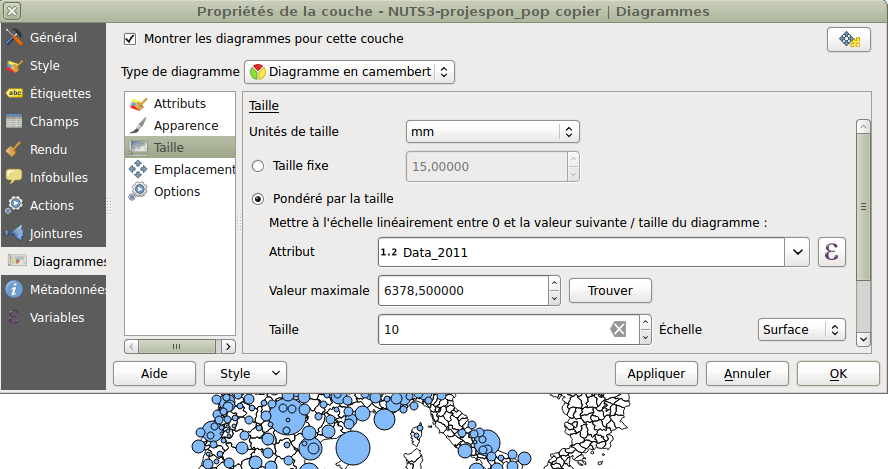Screen dimensions: 888x469
Task: Click the horizontal scrollbar left arrow in list
Action: pos(131,346)
